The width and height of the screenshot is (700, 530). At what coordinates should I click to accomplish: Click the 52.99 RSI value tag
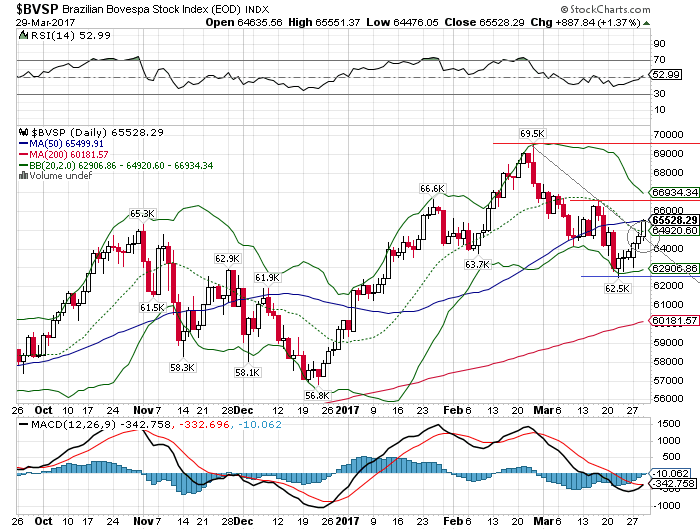pos(666,75)
